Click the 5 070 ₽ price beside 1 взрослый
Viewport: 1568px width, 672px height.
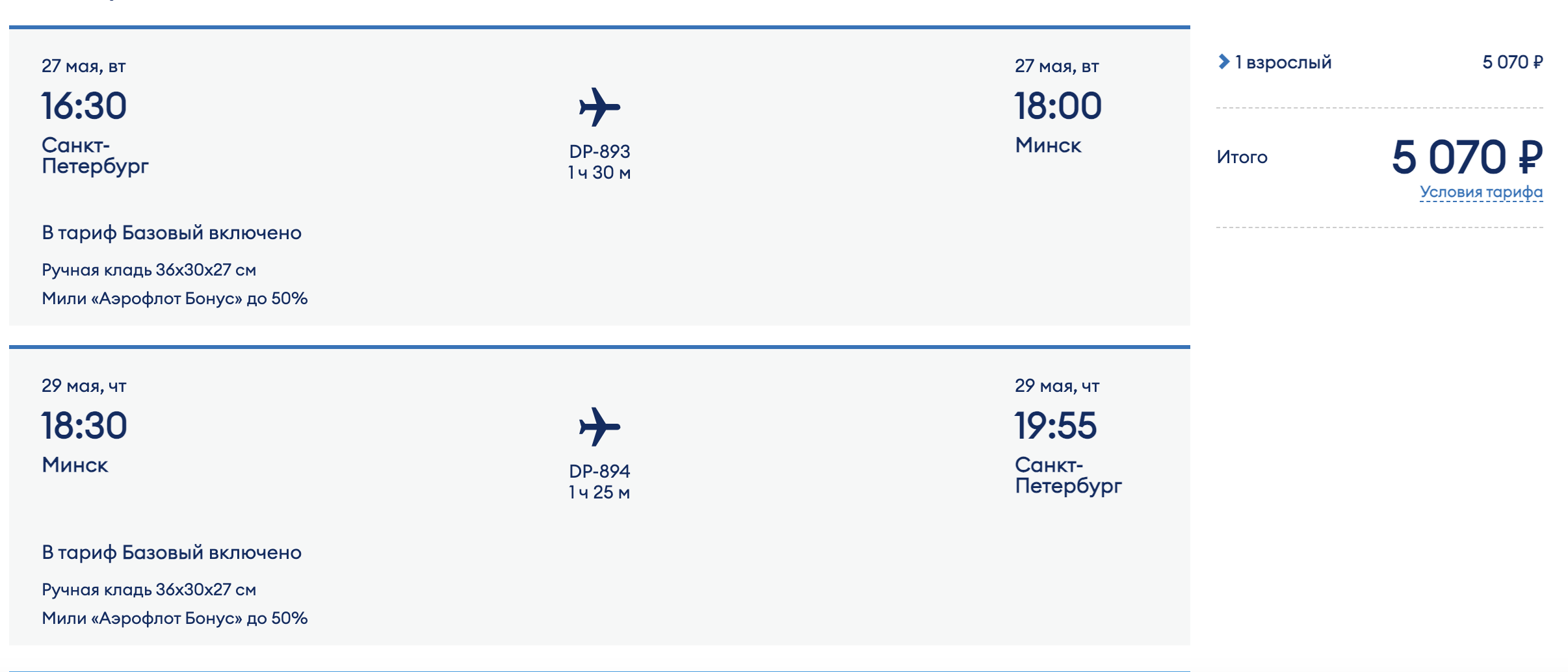coord(1512,62)
